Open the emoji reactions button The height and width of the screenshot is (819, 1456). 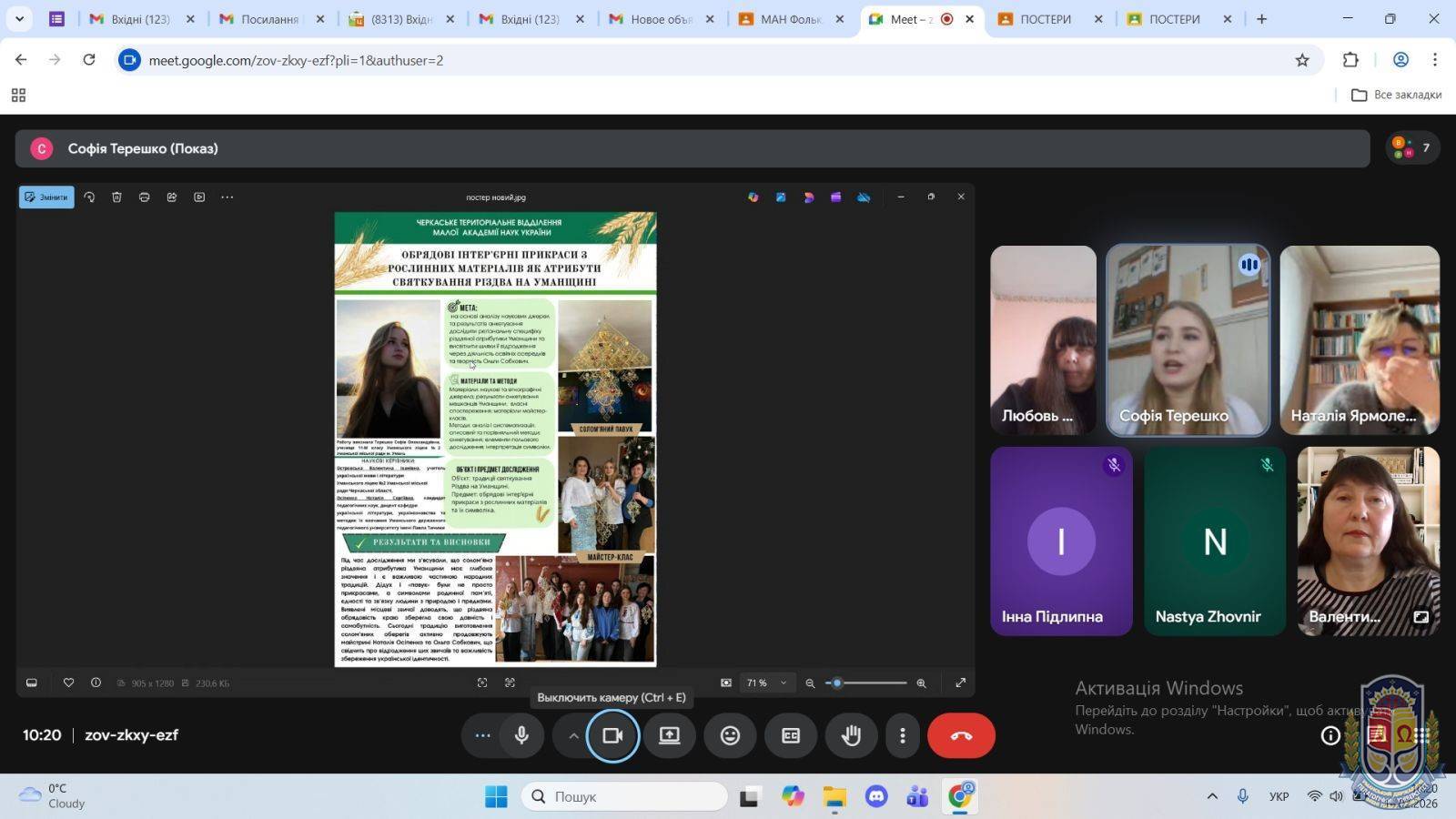click(x=730, y=735)
